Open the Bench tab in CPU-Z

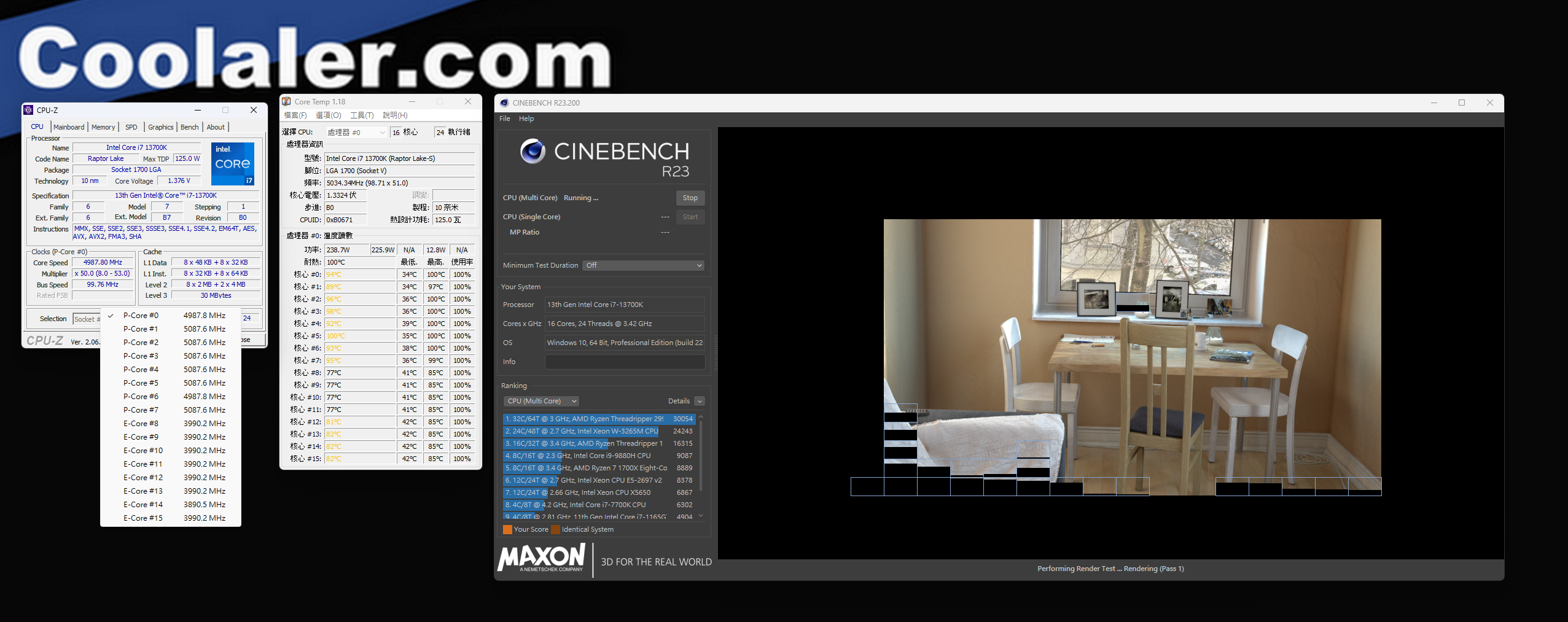coord(190,127)
